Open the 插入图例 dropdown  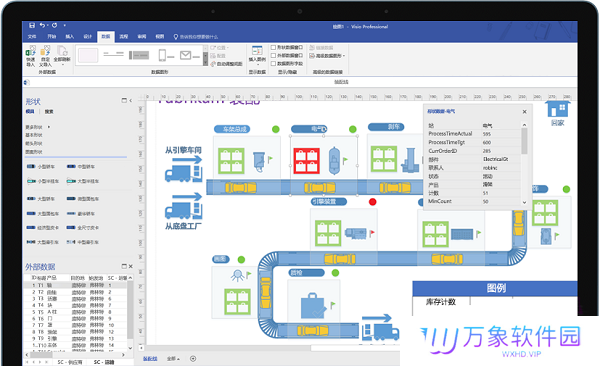(257, 56)
